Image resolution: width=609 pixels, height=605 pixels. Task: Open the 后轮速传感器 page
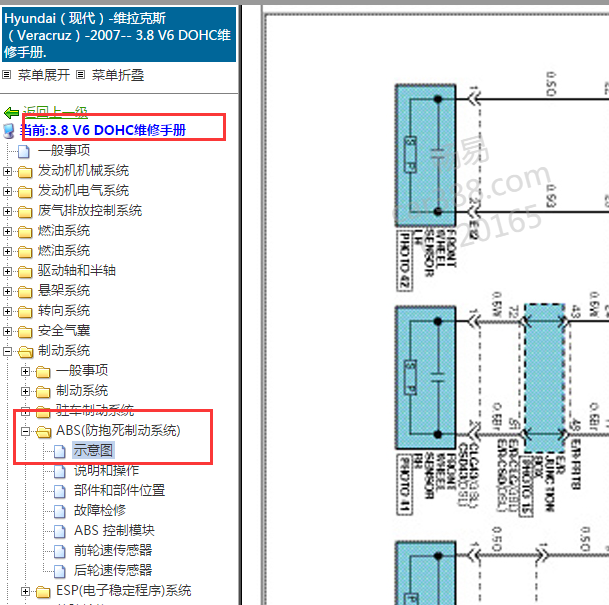113,570
